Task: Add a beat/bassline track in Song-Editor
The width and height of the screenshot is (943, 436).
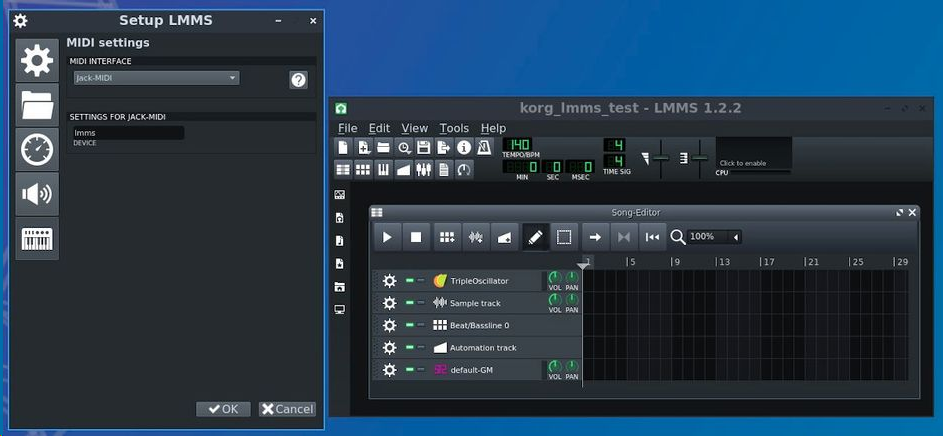Action: tap(447, 237)
